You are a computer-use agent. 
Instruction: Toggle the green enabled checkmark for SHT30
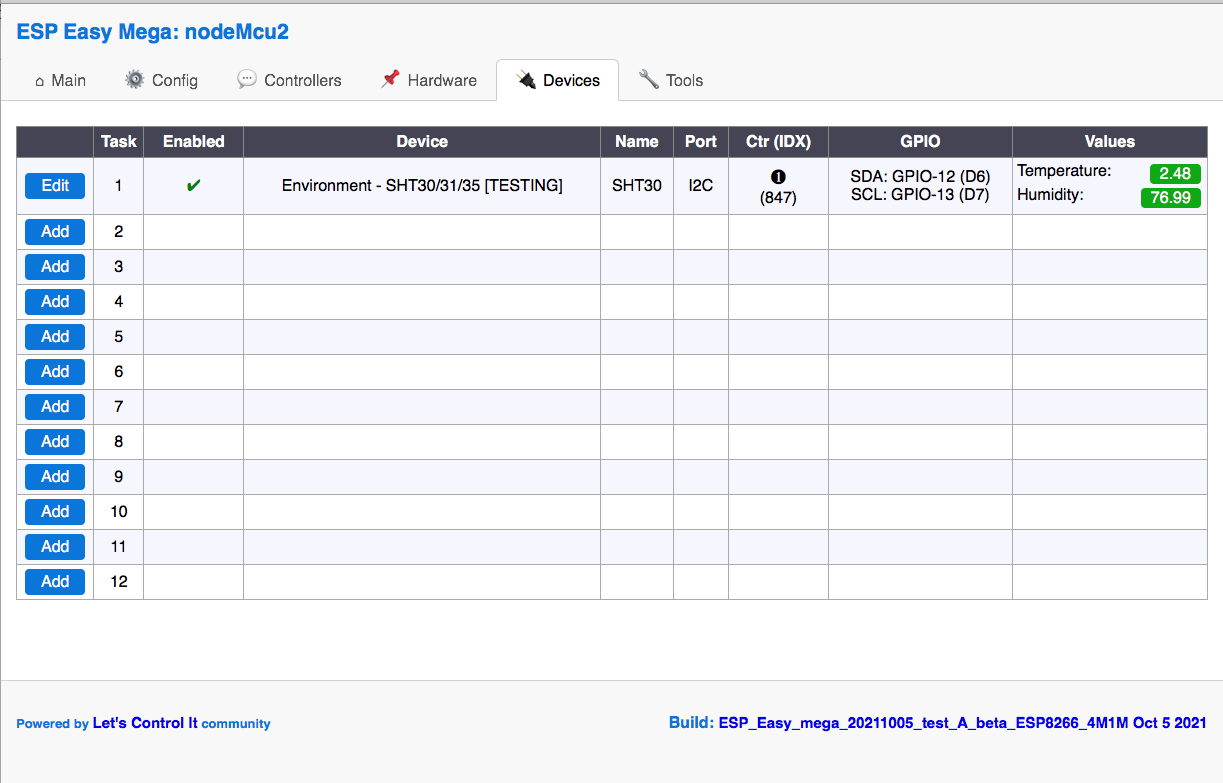(x=193, y=185)
